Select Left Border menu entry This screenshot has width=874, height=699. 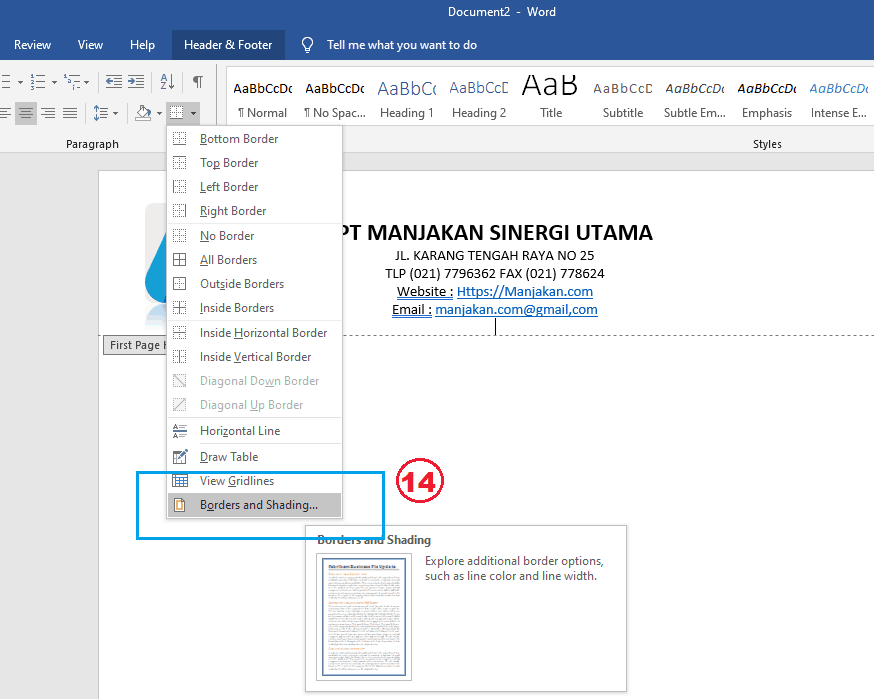coord(255,187)
